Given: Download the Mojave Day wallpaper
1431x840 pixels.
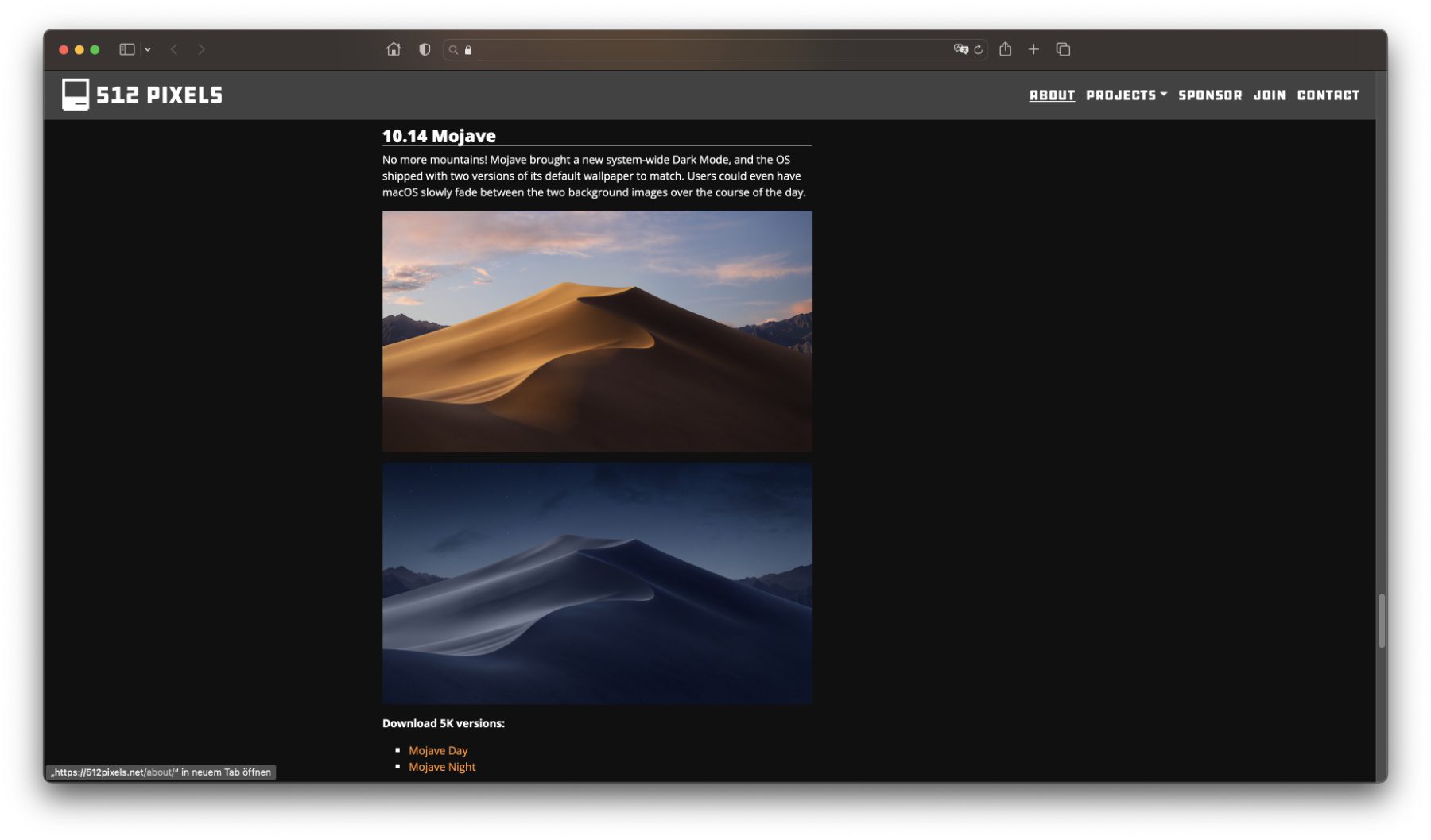Looking at the screenshot, I should (438, 750).
